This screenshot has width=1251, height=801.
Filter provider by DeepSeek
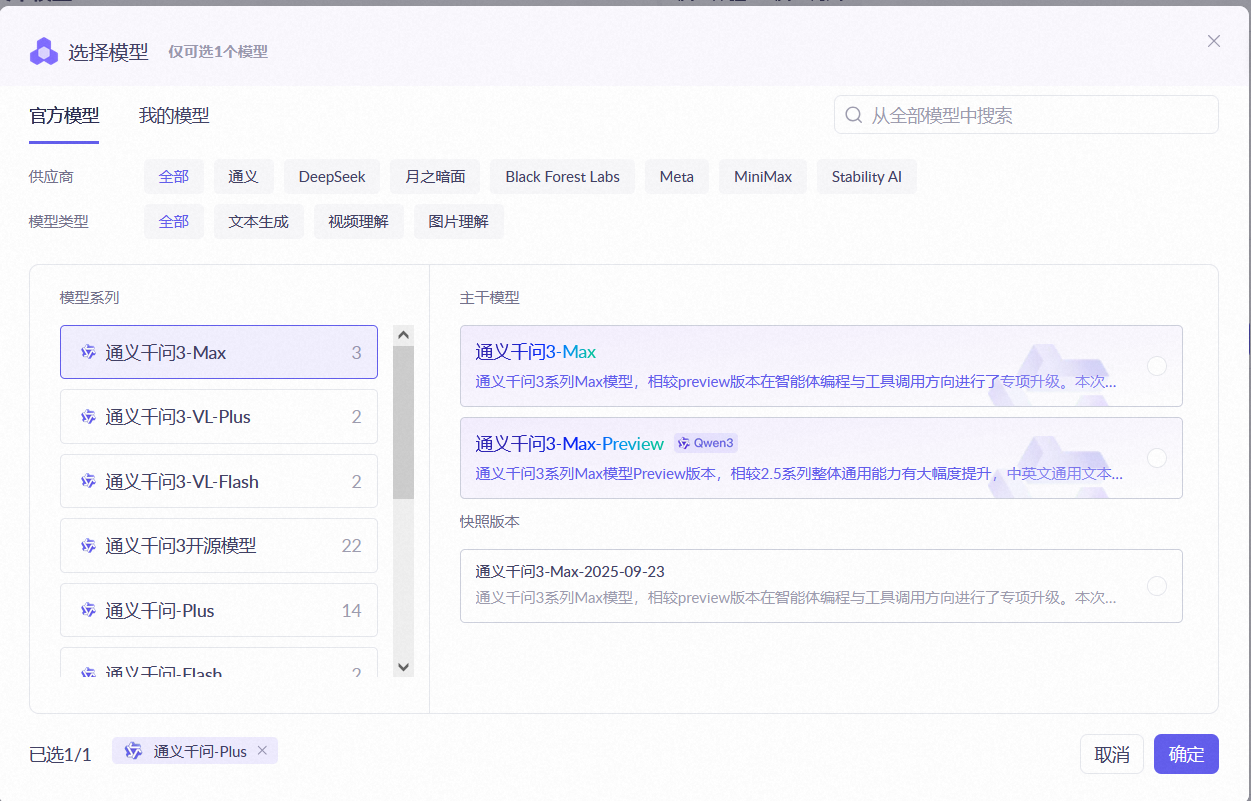point(332,177)
